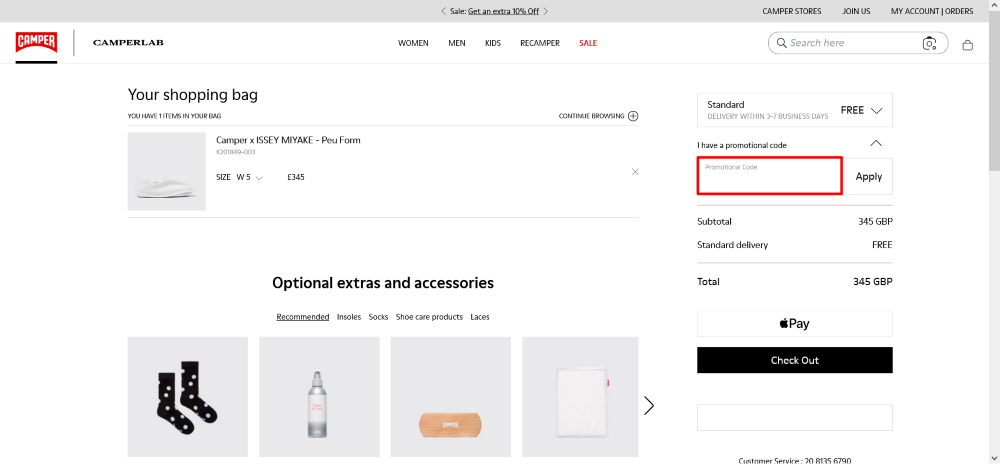Collapse the promotional code section

click(876, 143)
